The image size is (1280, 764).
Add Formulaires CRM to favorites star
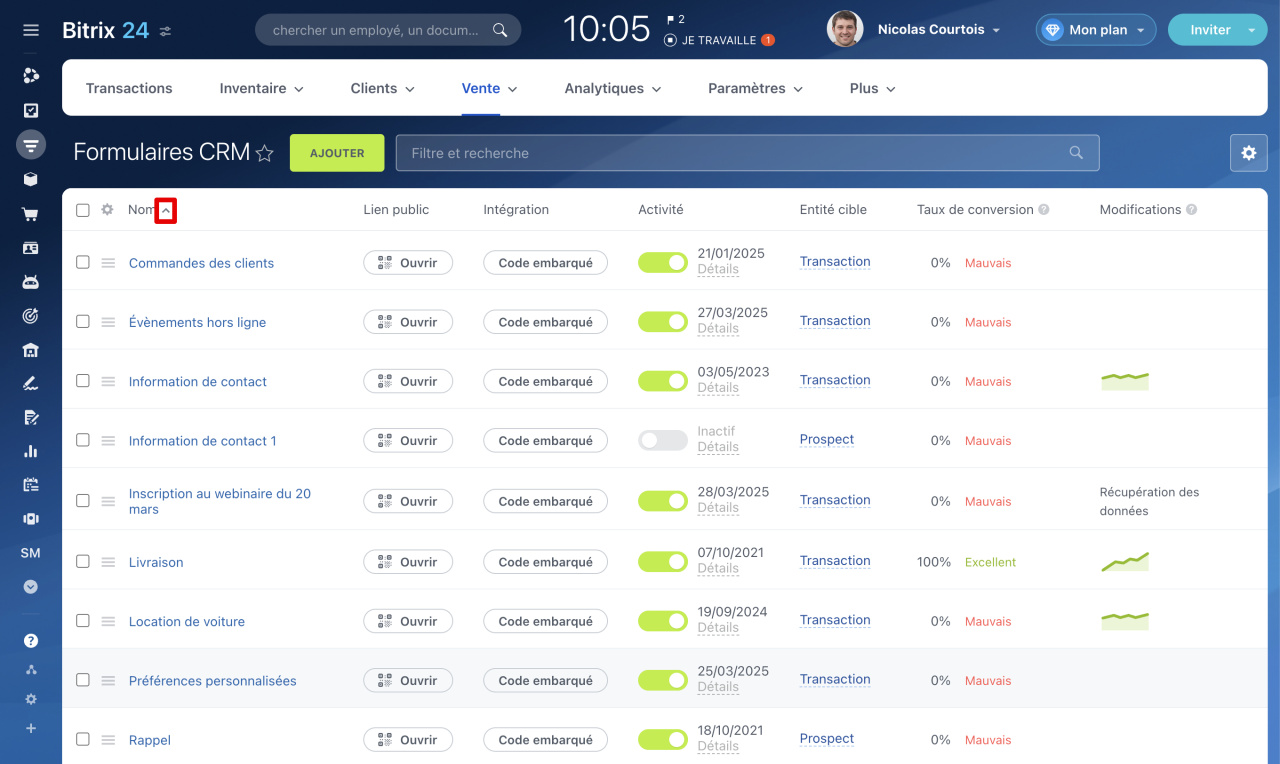[265, 153]
